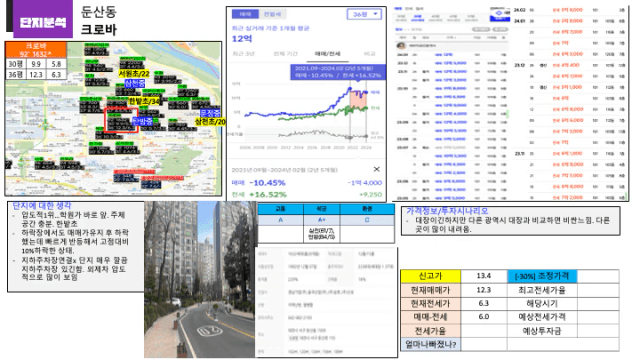Click the 문정중 blue map label

click(x=211, y=113)
